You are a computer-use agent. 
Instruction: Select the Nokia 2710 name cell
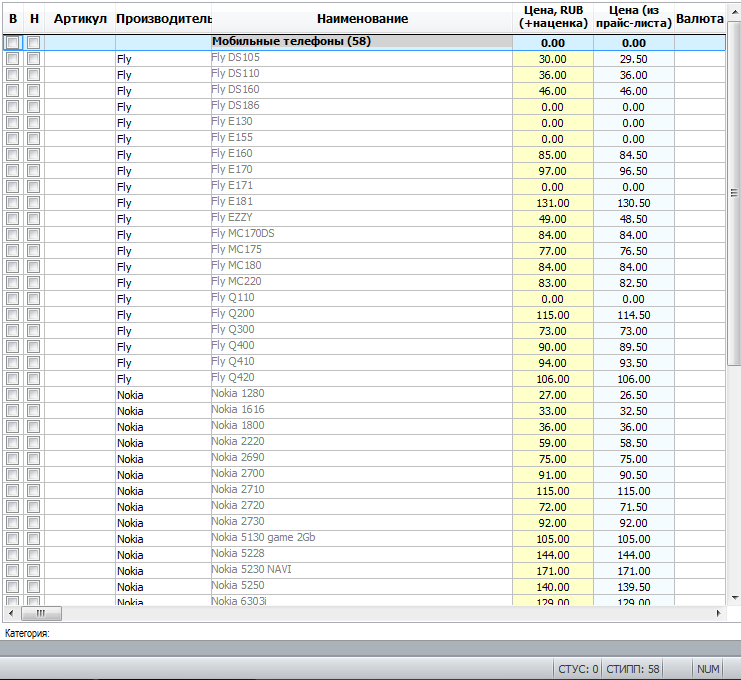click(x=362, y=491)
